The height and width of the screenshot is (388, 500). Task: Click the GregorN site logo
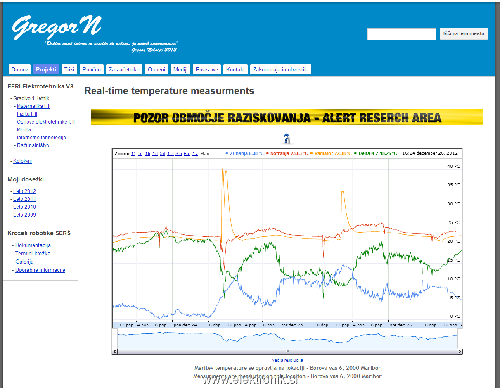tap(56, 27)
